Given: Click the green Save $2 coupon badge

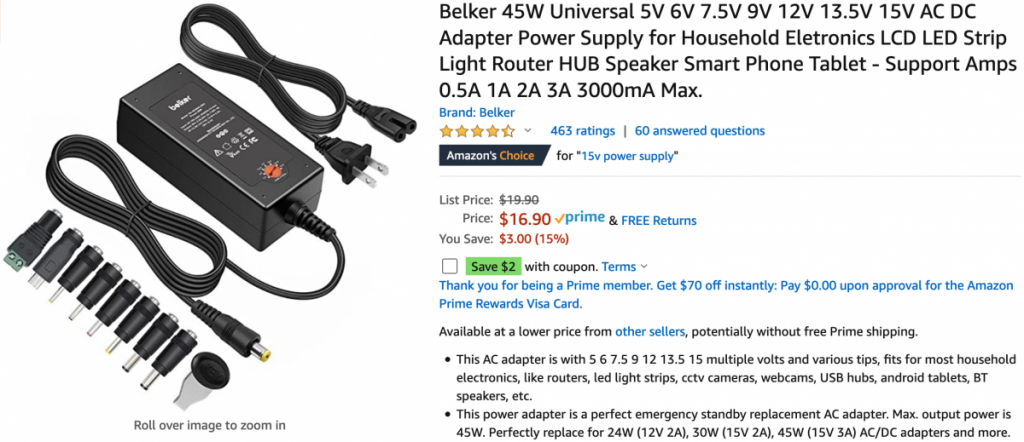Looking at the screenshot, I should pyautogui.click(x=493, y=266).
